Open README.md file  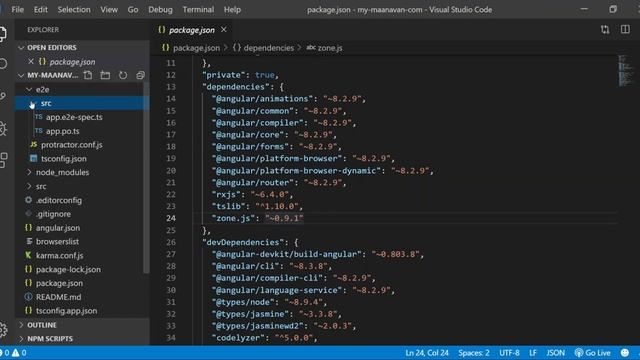point(58,297)
